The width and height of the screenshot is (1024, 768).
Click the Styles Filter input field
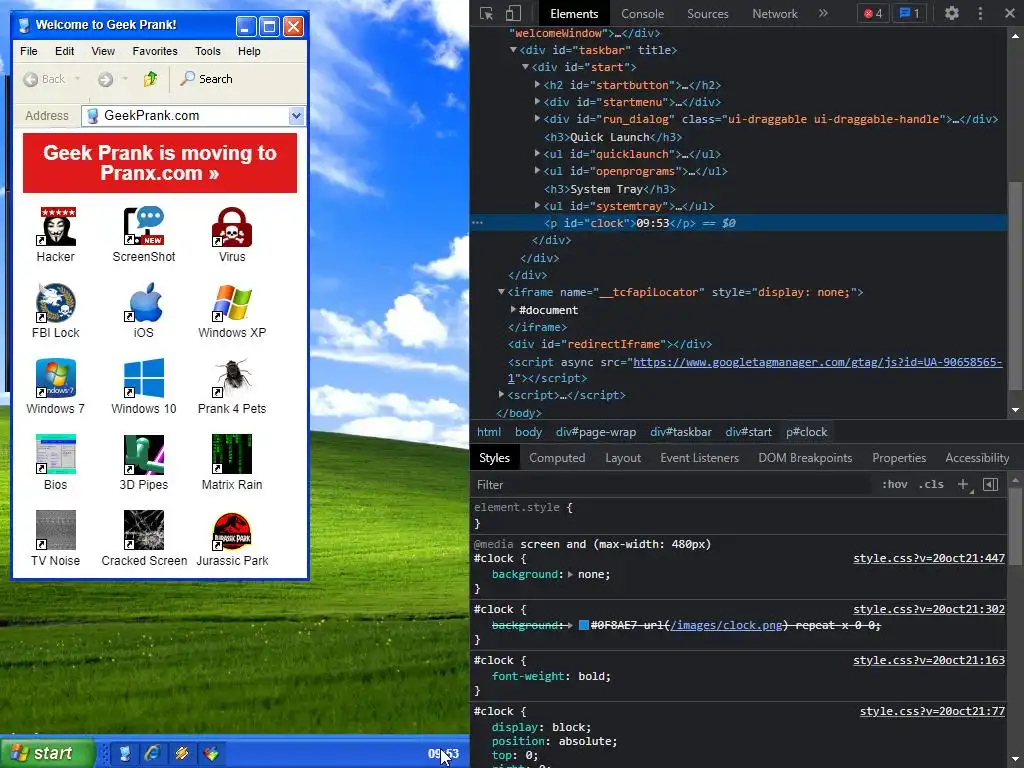pos(671,485)
